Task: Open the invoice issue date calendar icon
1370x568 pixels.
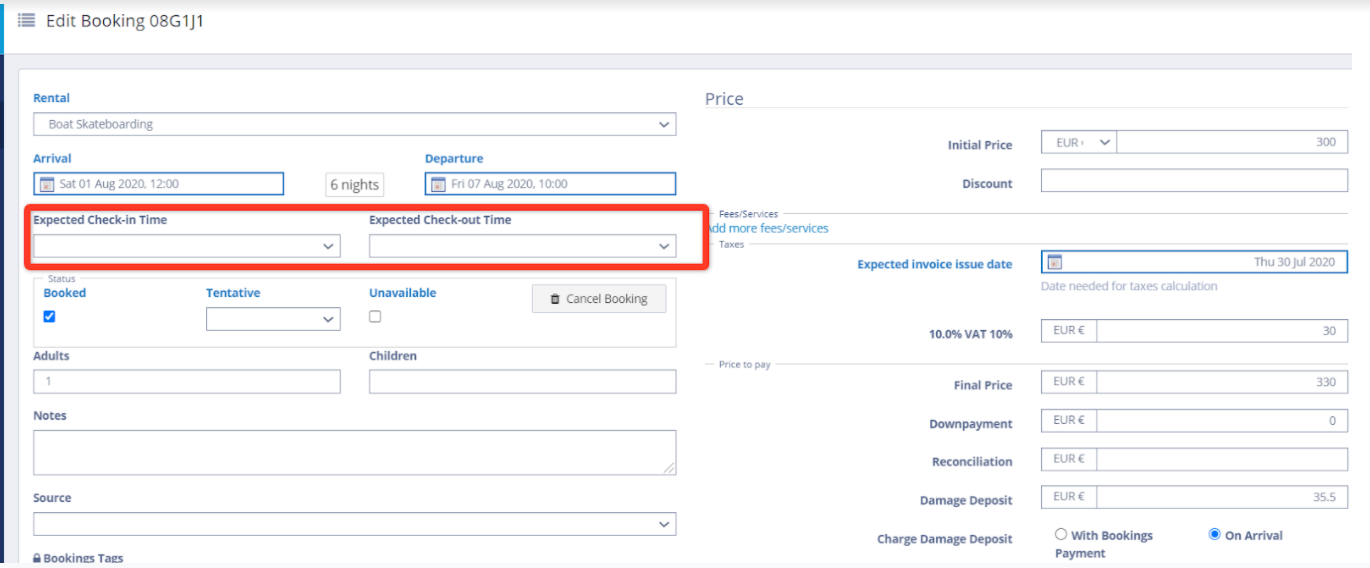Action: 1054,262
